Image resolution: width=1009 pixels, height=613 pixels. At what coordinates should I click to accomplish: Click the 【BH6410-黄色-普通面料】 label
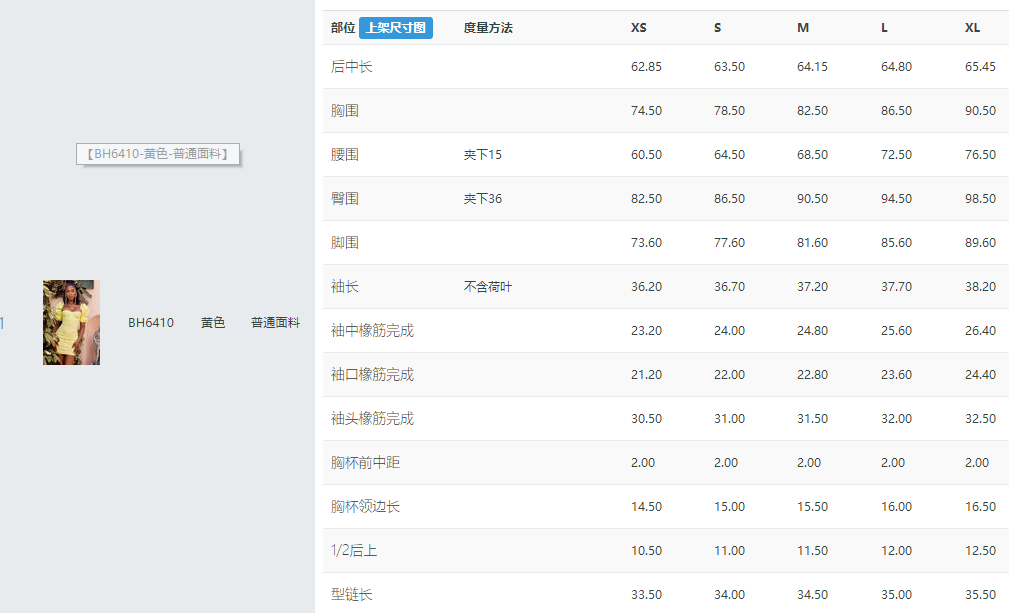pyautogui.click(x=158, y=154)
